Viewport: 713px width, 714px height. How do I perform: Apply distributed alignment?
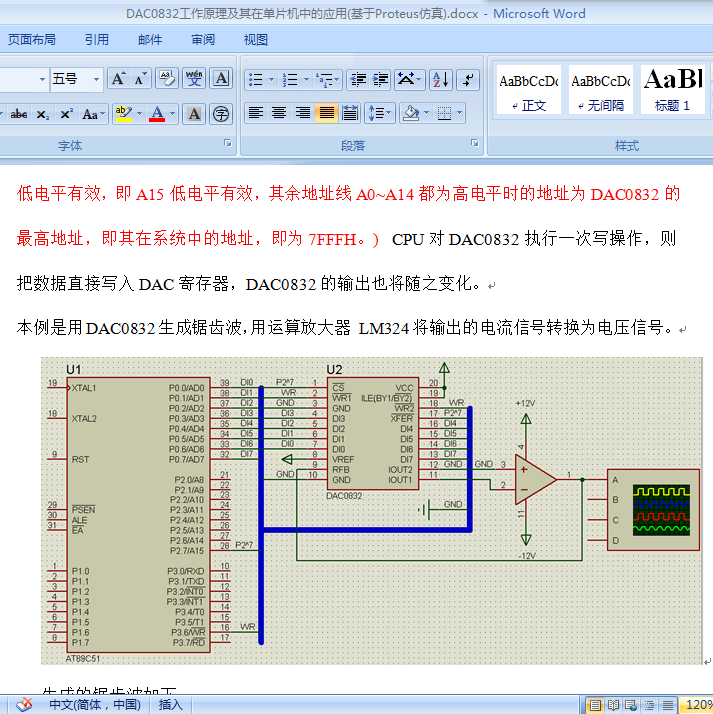350,113
